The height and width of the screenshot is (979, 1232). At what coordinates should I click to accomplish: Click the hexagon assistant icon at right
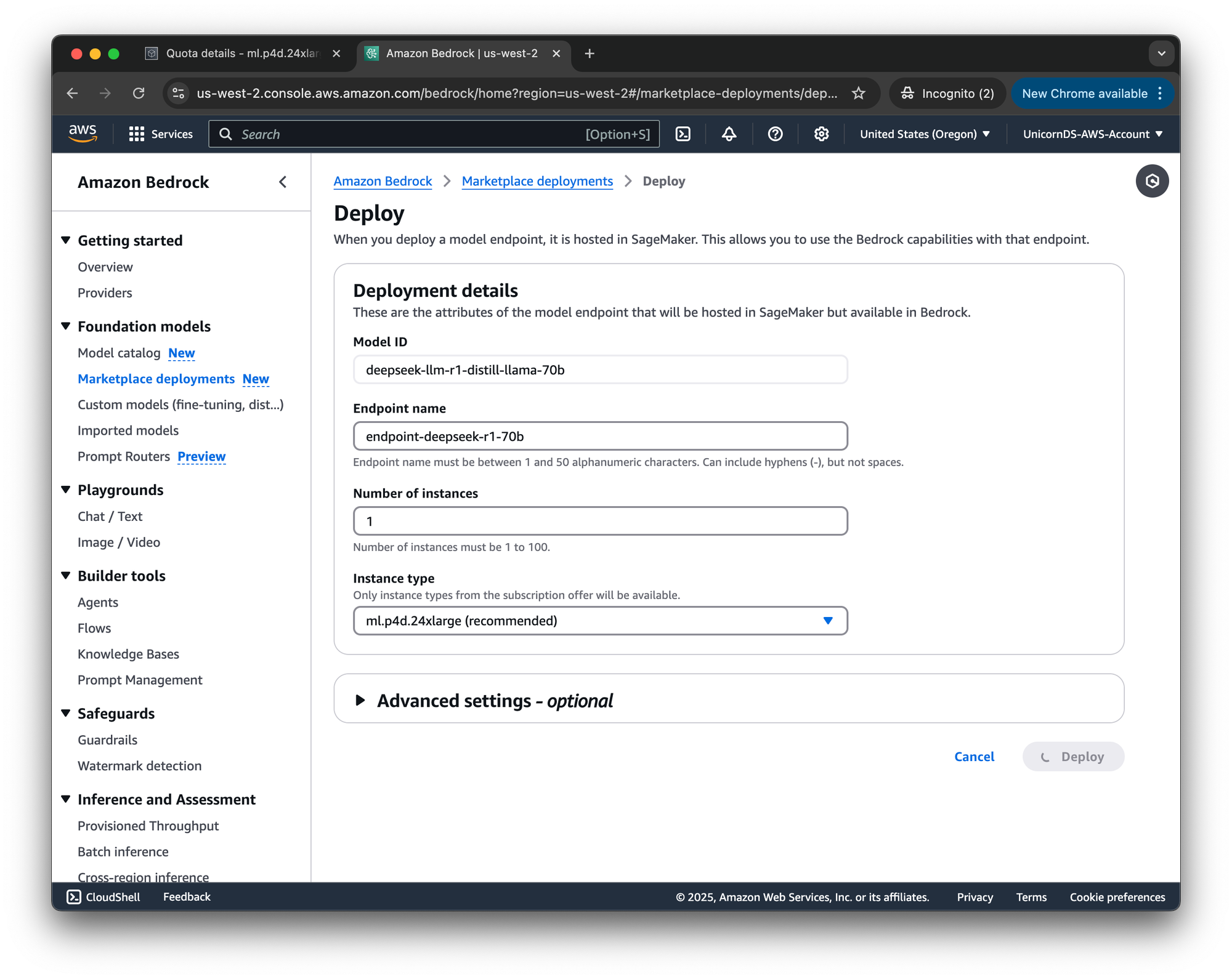click(x=1152, y=181)
